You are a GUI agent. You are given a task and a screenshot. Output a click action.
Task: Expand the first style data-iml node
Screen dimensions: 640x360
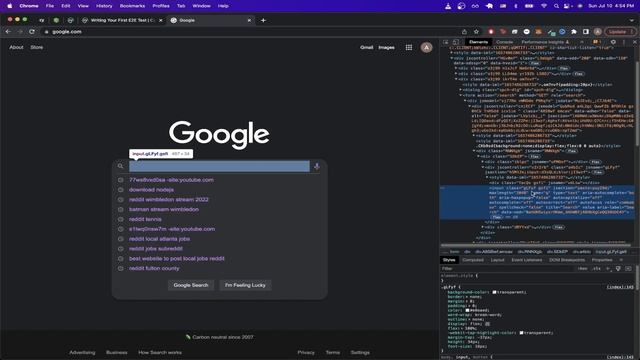[451, 53]
